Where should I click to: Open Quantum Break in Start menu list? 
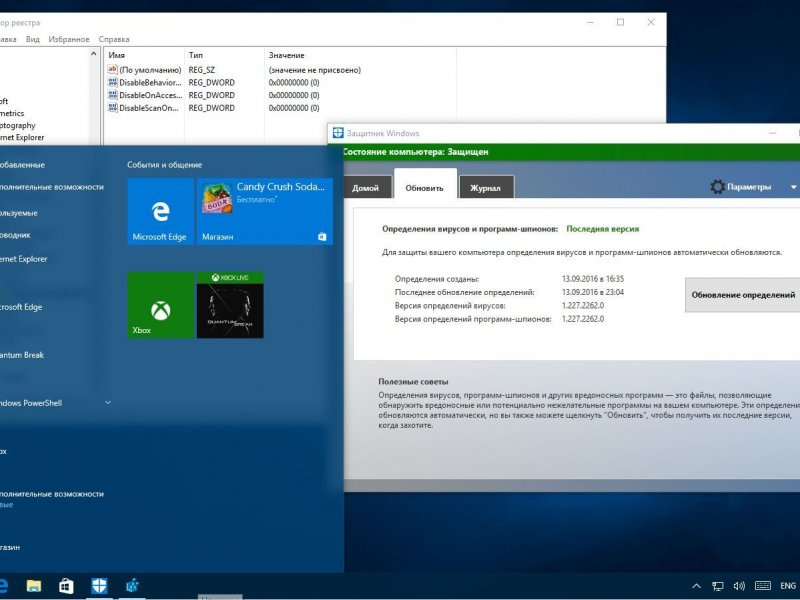[22, 355]
